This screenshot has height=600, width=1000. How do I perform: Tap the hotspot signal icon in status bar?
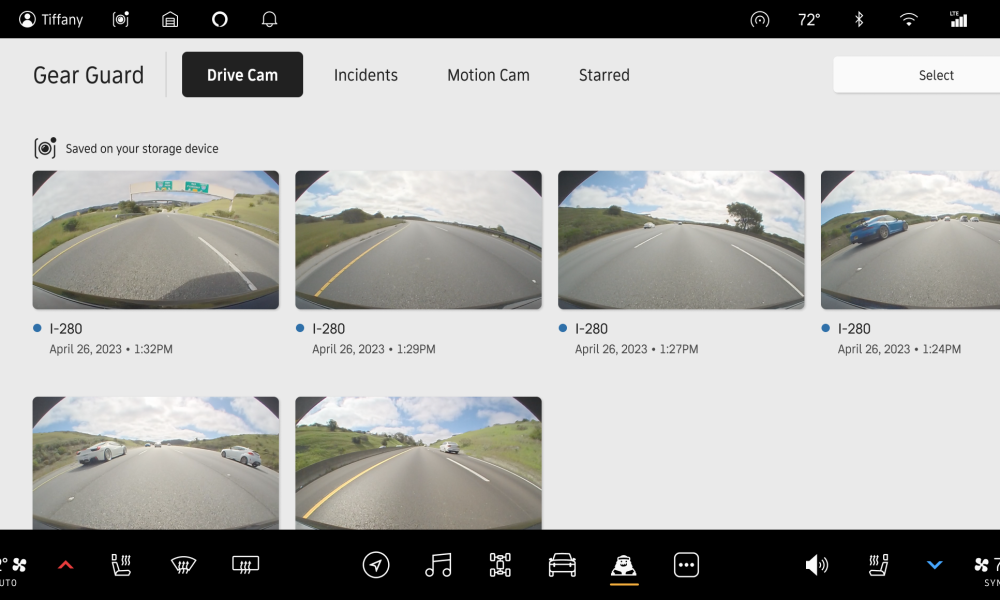click(760, 20)
